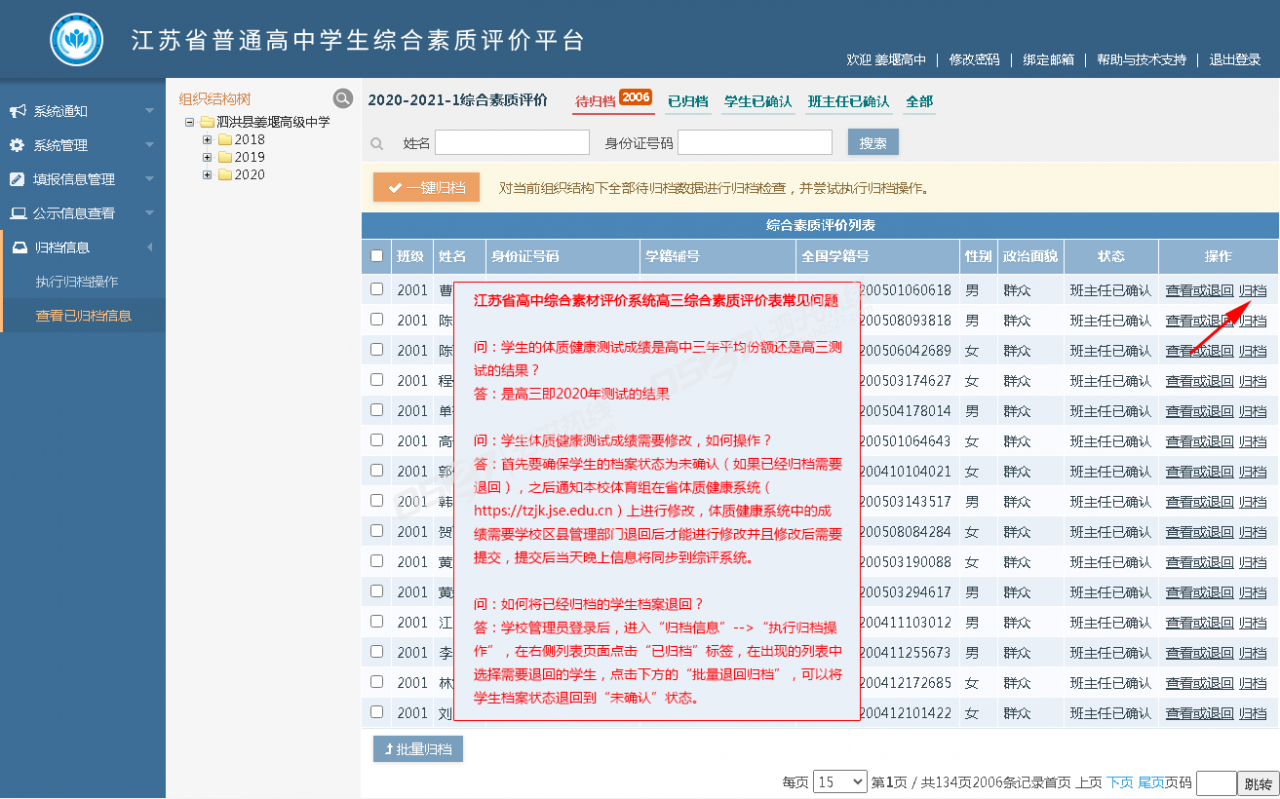Switch to the 全部 tab
This screenshot has width=1280, height=799.
(x=919, y=102)
